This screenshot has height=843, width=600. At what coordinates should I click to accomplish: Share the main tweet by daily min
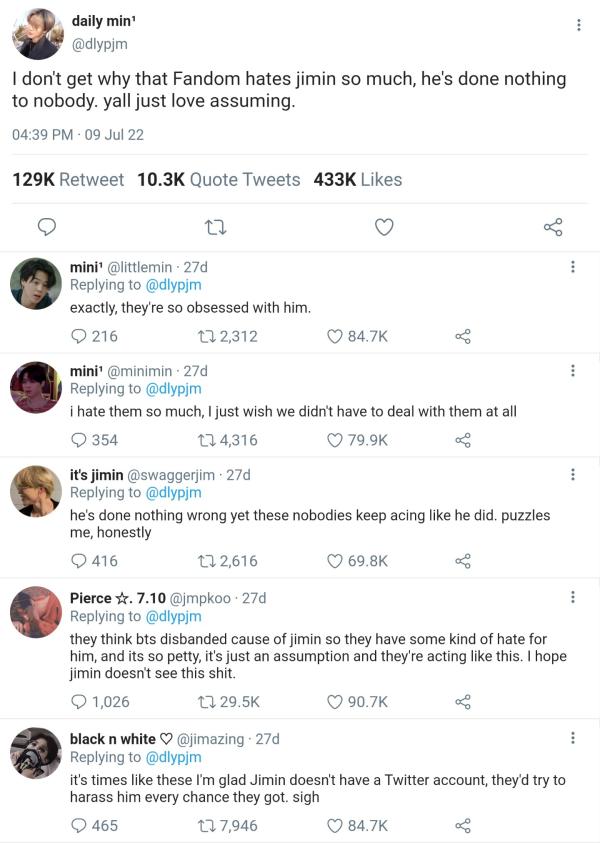pos(553,227)
